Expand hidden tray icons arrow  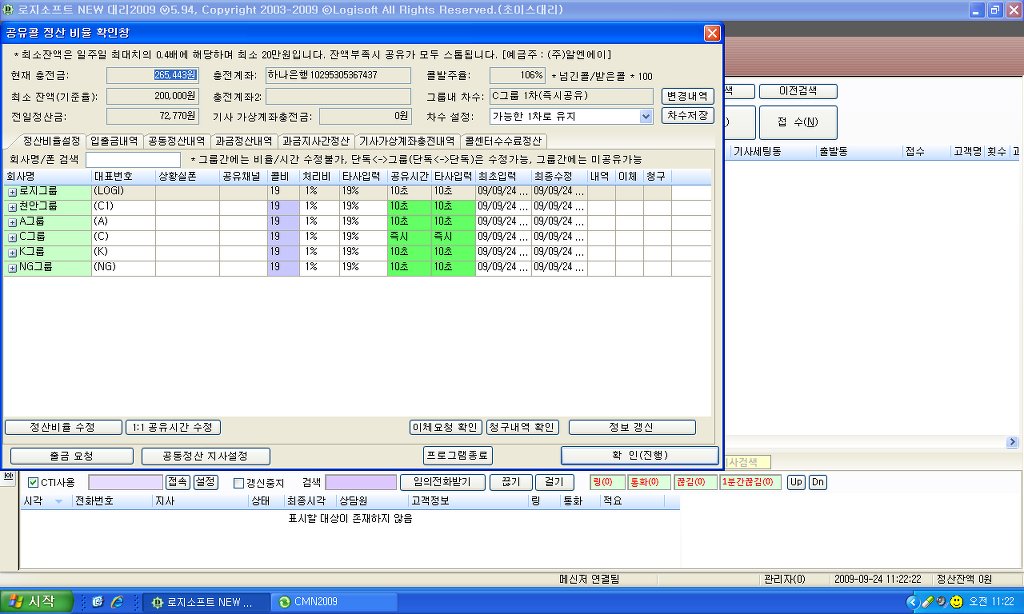913,602
